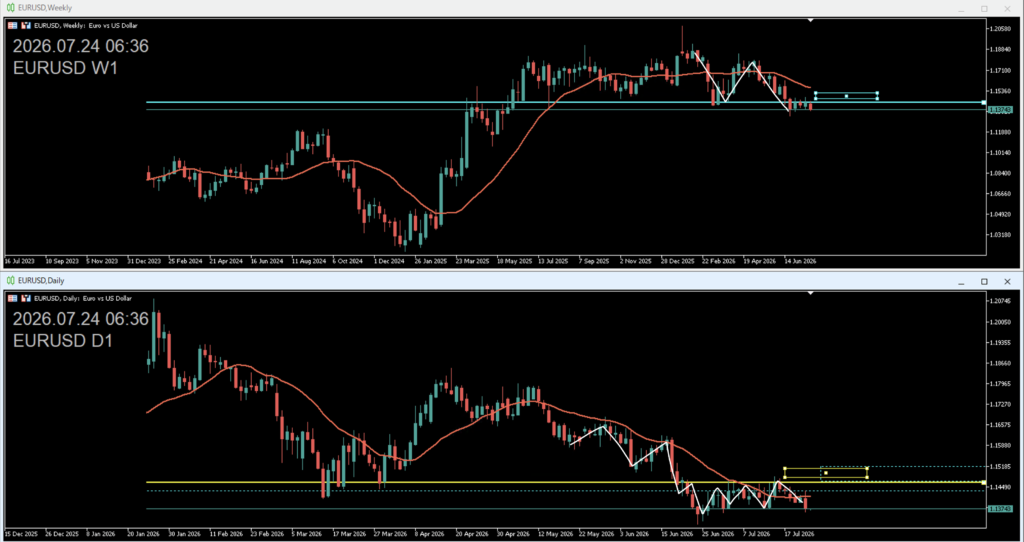Image resolution: width=1024 pixels, height=542 pixels.
Task: Click '16 Jul 2023' on Weekly time axis
Action: click(x=19, y=261)
